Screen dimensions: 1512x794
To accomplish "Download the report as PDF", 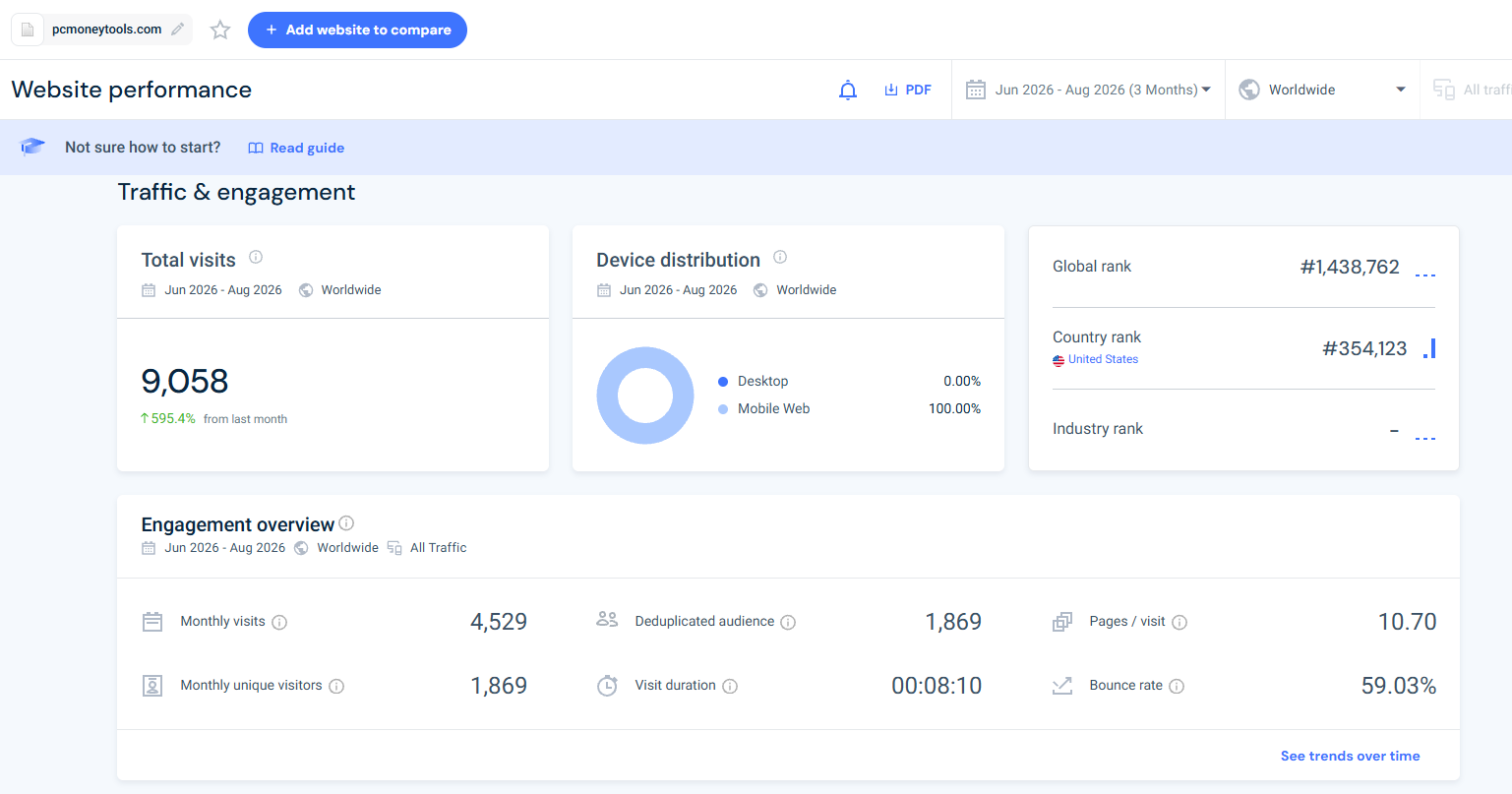I will coord(908,91).
